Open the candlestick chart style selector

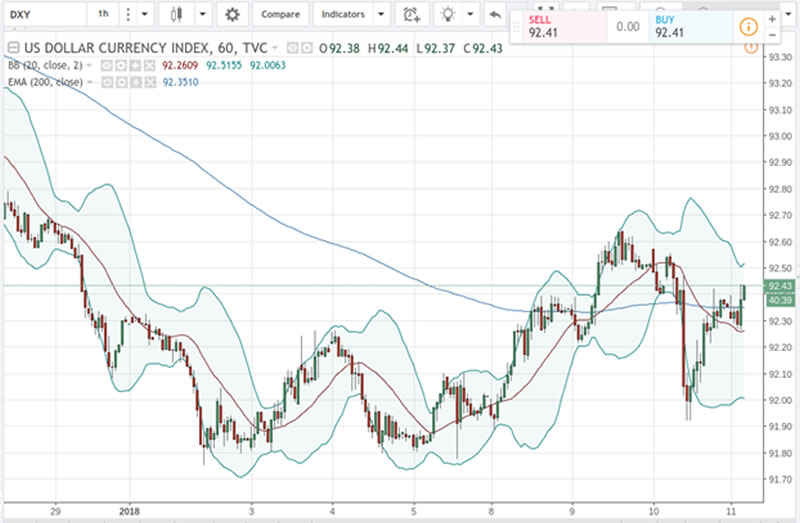[x=177, y=15]
